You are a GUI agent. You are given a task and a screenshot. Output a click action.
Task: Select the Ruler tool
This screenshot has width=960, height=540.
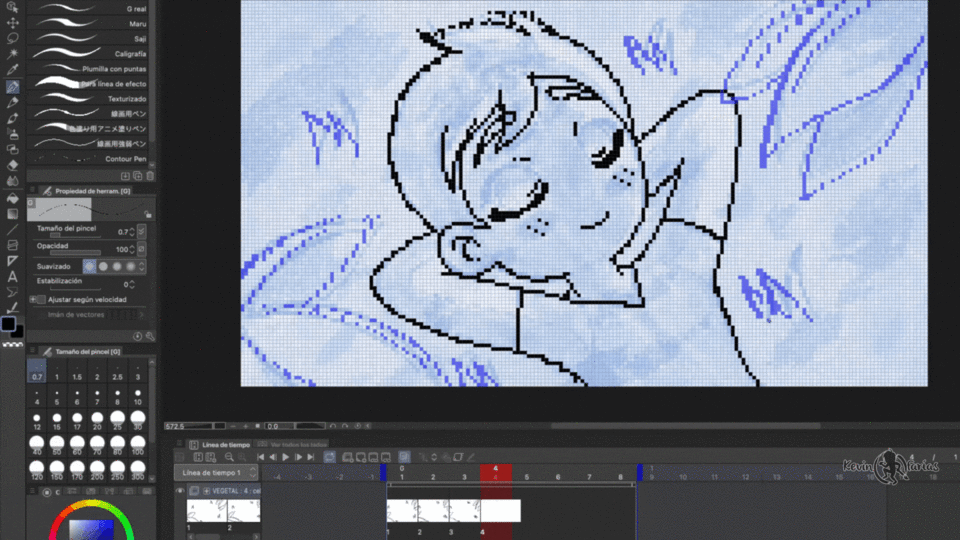[12, 261]
